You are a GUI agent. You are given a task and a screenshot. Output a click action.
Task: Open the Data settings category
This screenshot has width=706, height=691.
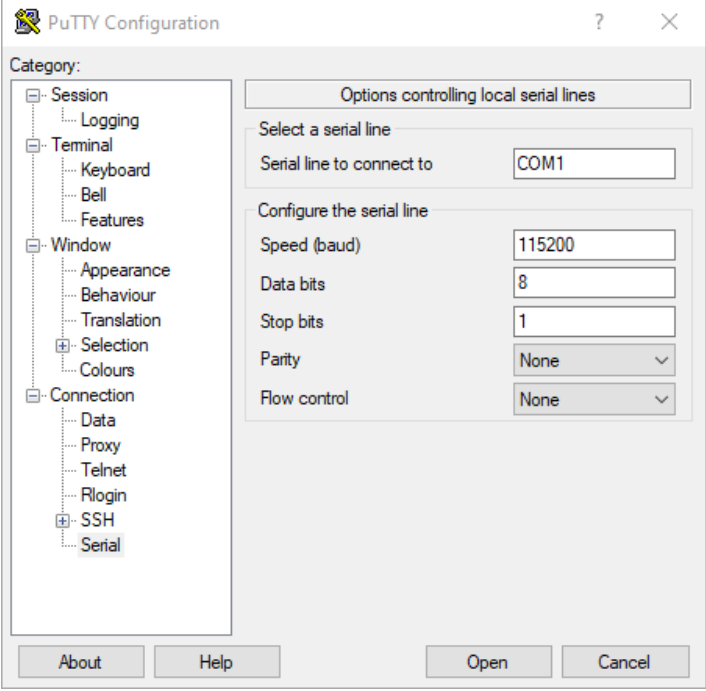coord(98,420)
